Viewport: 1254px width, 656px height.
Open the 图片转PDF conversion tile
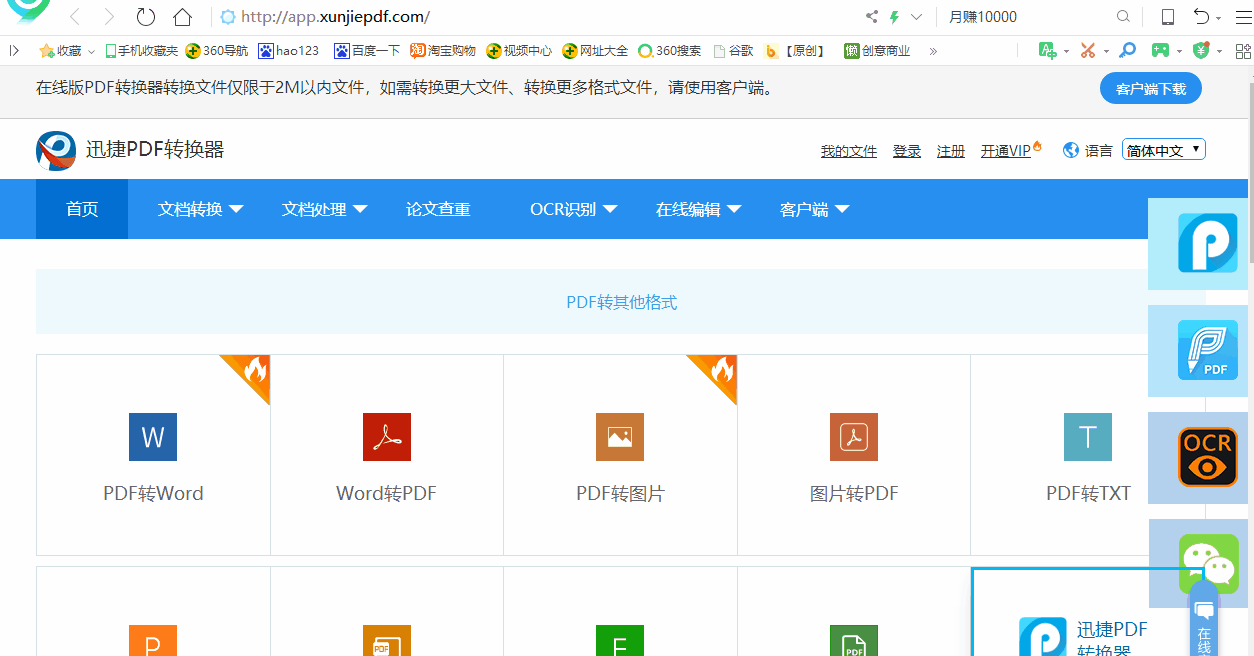(854, 455)
